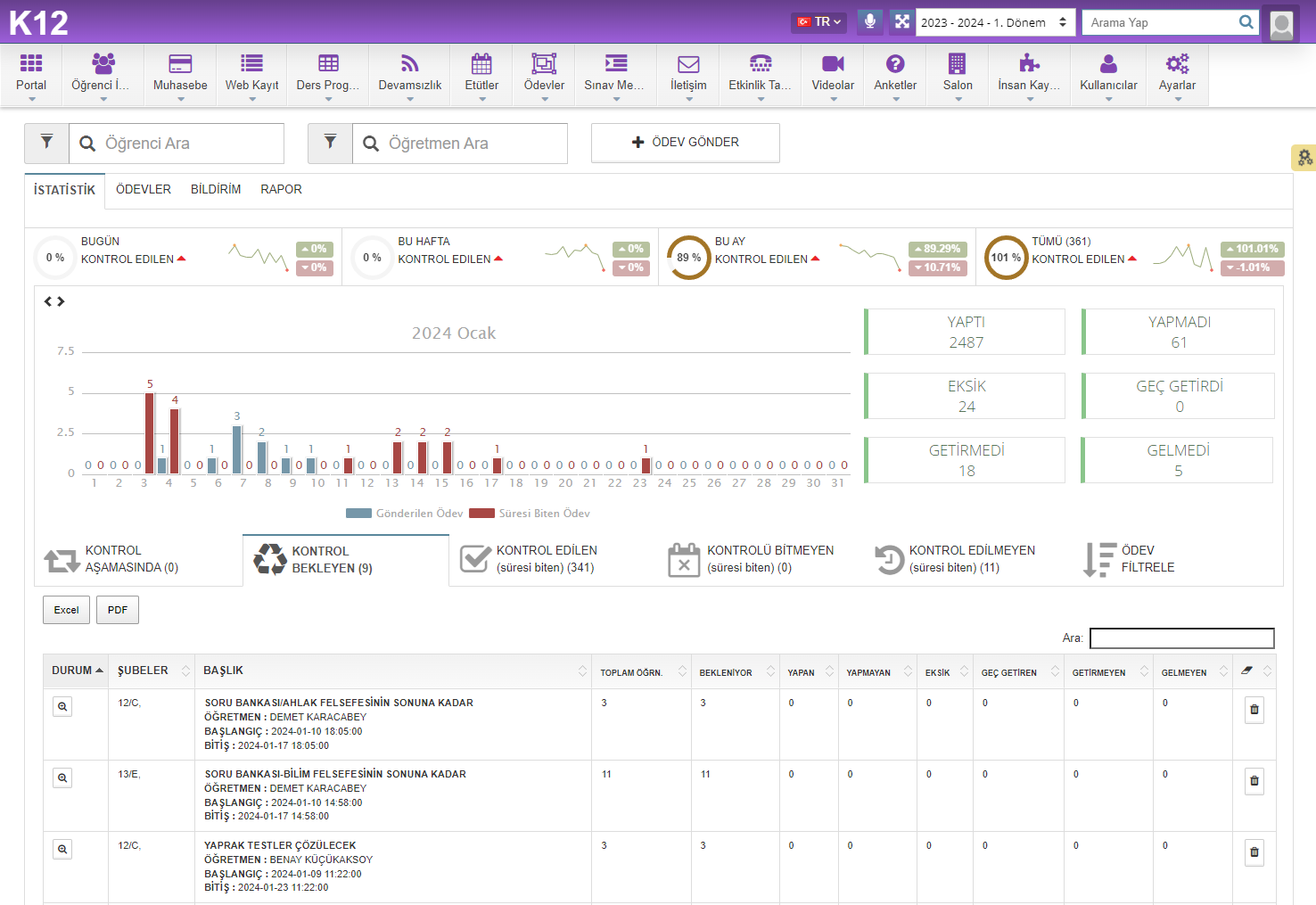
Task: Open the TR language dropdown
Action: [x=818, y=21]
